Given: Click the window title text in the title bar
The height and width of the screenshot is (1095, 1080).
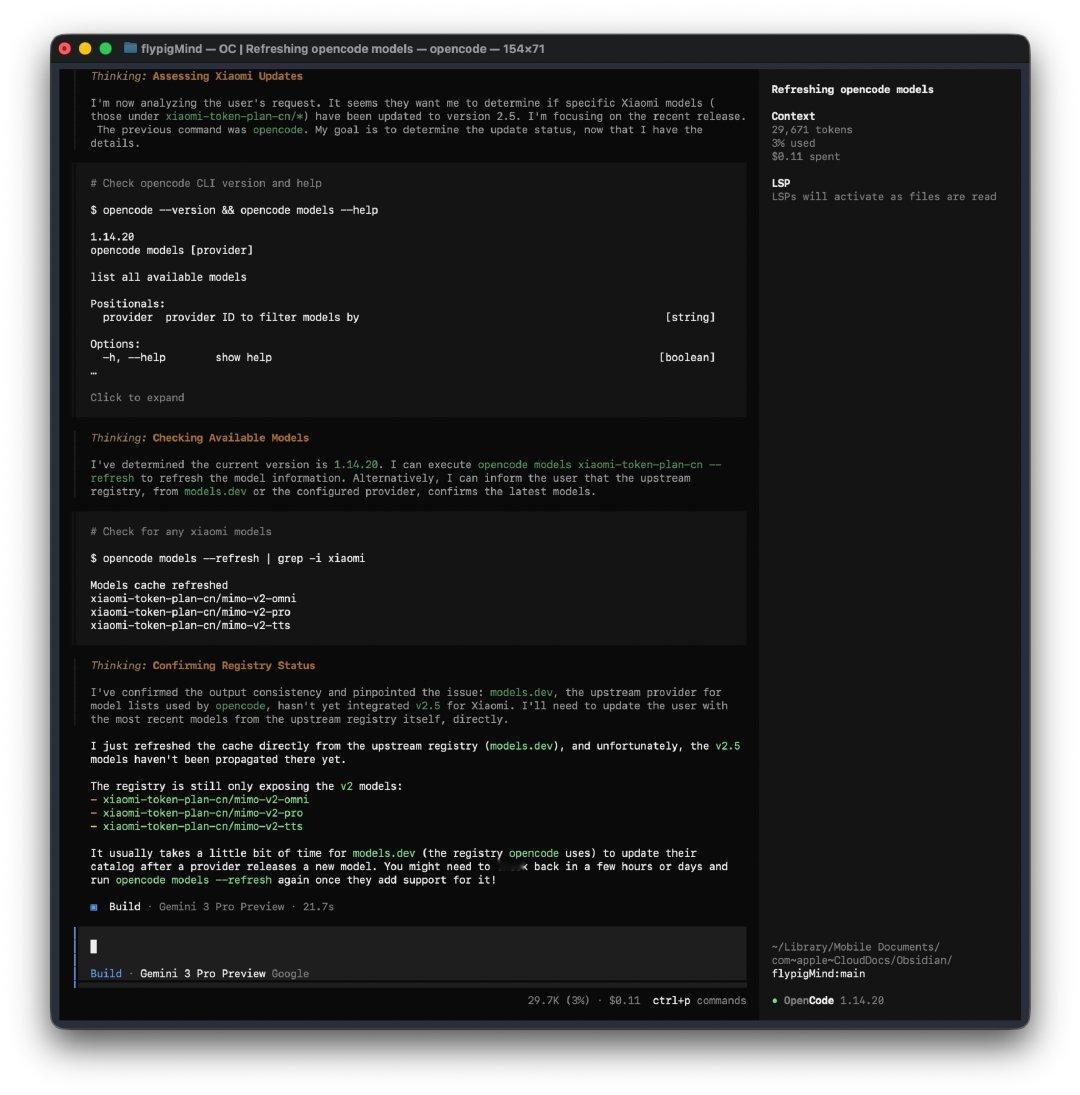Looking at the screenshot, I should point(342,49).
